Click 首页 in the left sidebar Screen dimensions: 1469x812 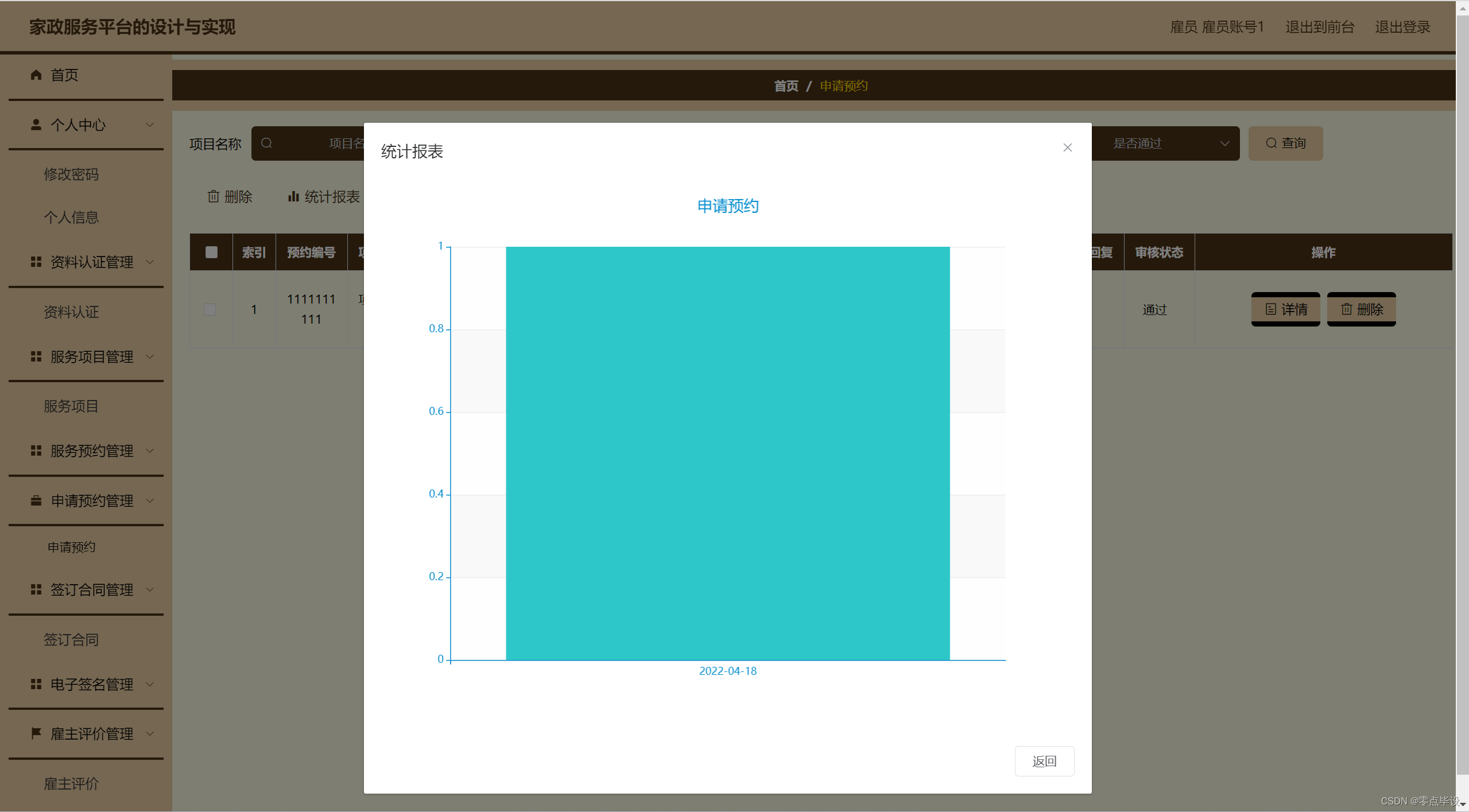[64, 75]
